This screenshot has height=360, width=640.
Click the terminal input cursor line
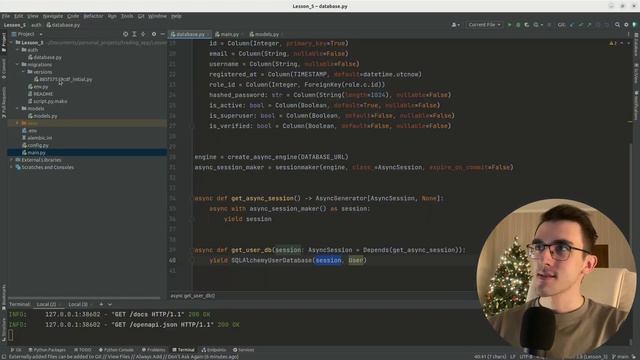point(11,336)
